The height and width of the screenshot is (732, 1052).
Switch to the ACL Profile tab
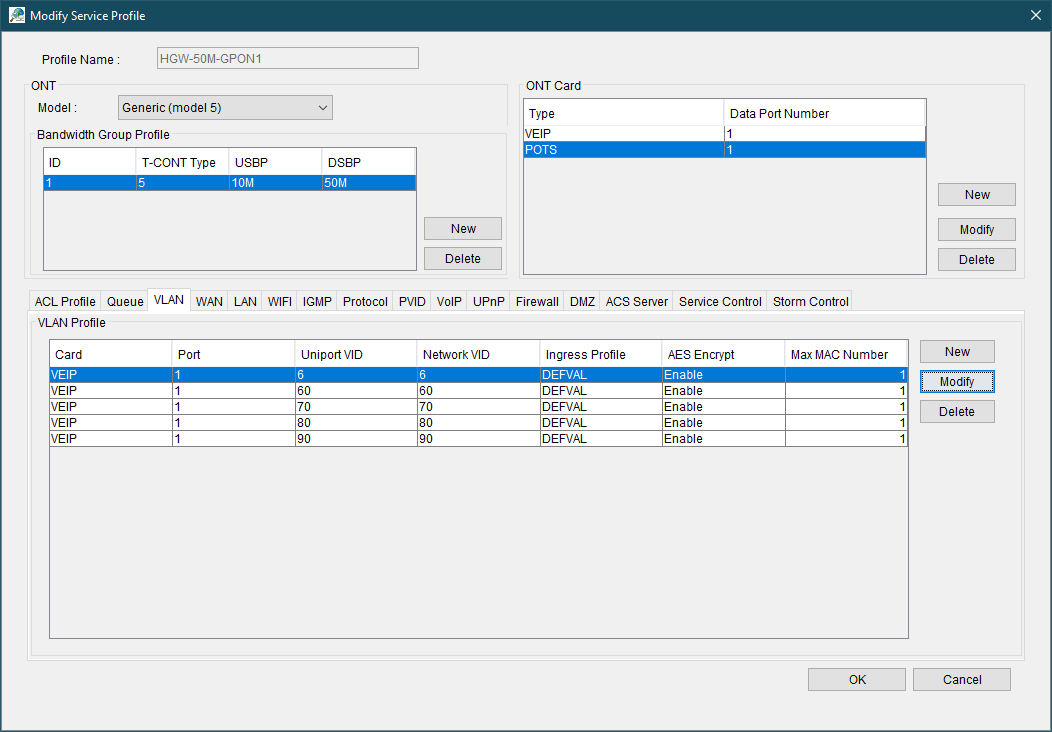65,301
